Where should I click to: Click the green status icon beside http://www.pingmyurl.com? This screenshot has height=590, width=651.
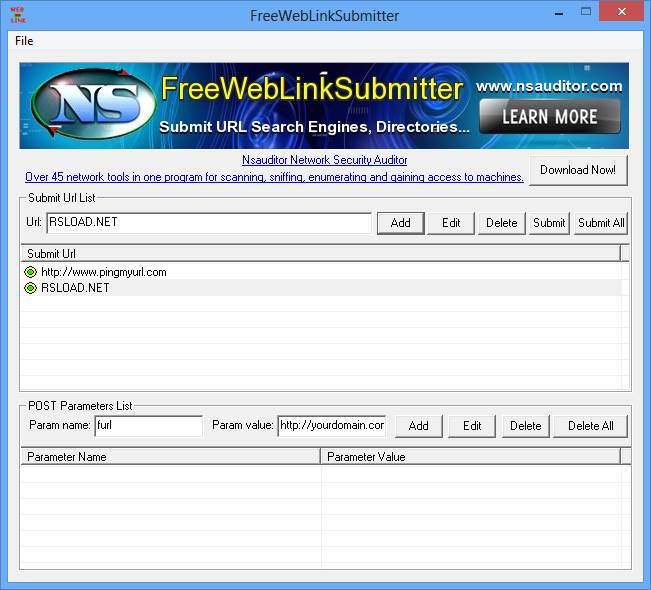click(x=30, y=272)
